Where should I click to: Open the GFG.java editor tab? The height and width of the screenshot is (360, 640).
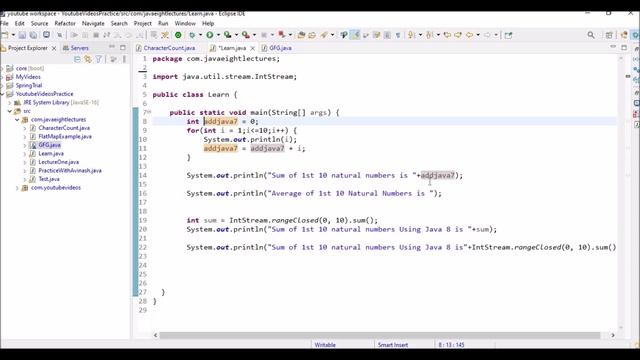pos(277,48)
